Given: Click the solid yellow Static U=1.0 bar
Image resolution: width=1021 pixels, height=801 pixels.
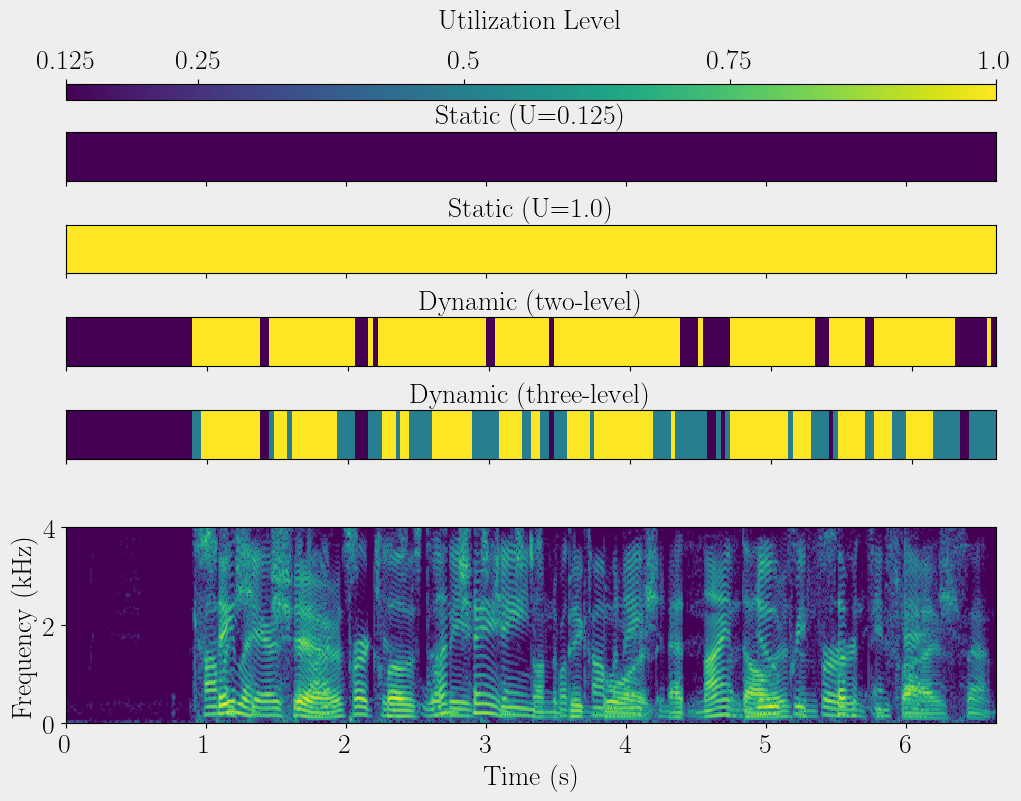Looking at the screenshot, I should pyautogui.click(x=530, y=249).
